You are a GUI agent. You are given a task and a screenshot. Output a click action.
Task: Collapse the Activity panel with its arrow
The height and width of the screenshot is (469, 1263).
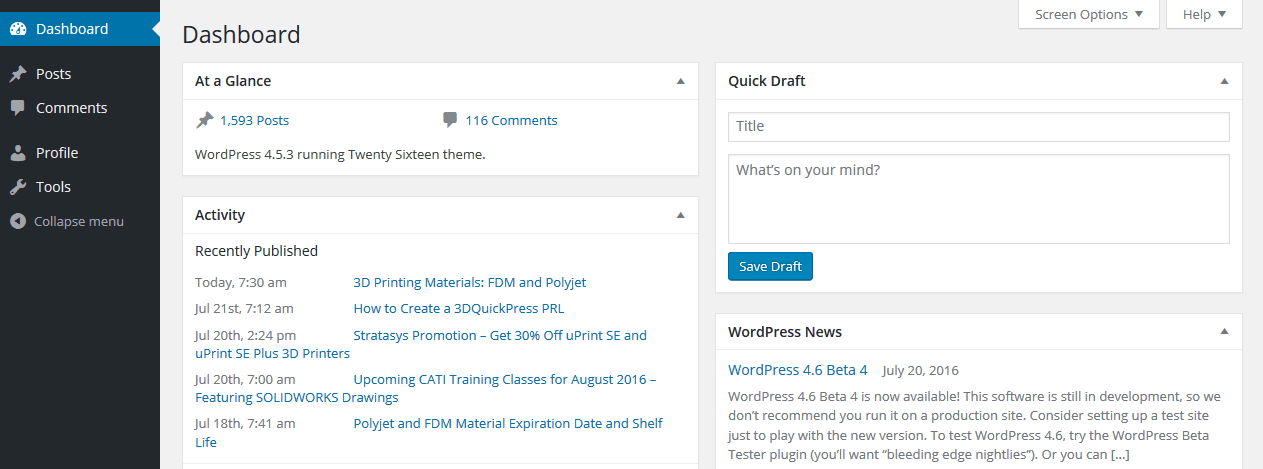pyautogui.click(x=681, y=215)
